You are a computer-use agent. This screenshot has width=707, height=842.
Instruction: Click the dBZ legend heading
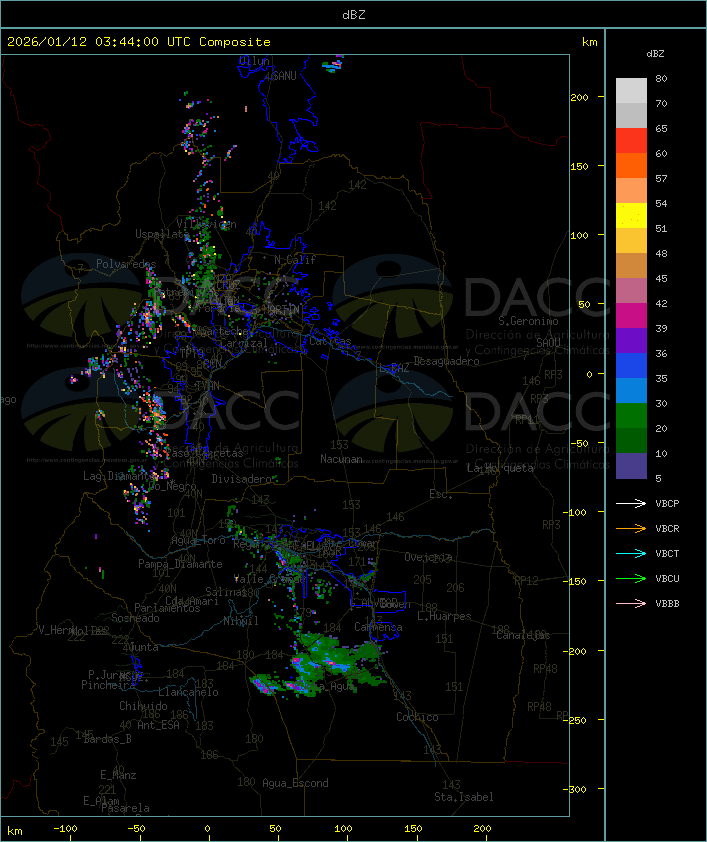coord(655,54)
